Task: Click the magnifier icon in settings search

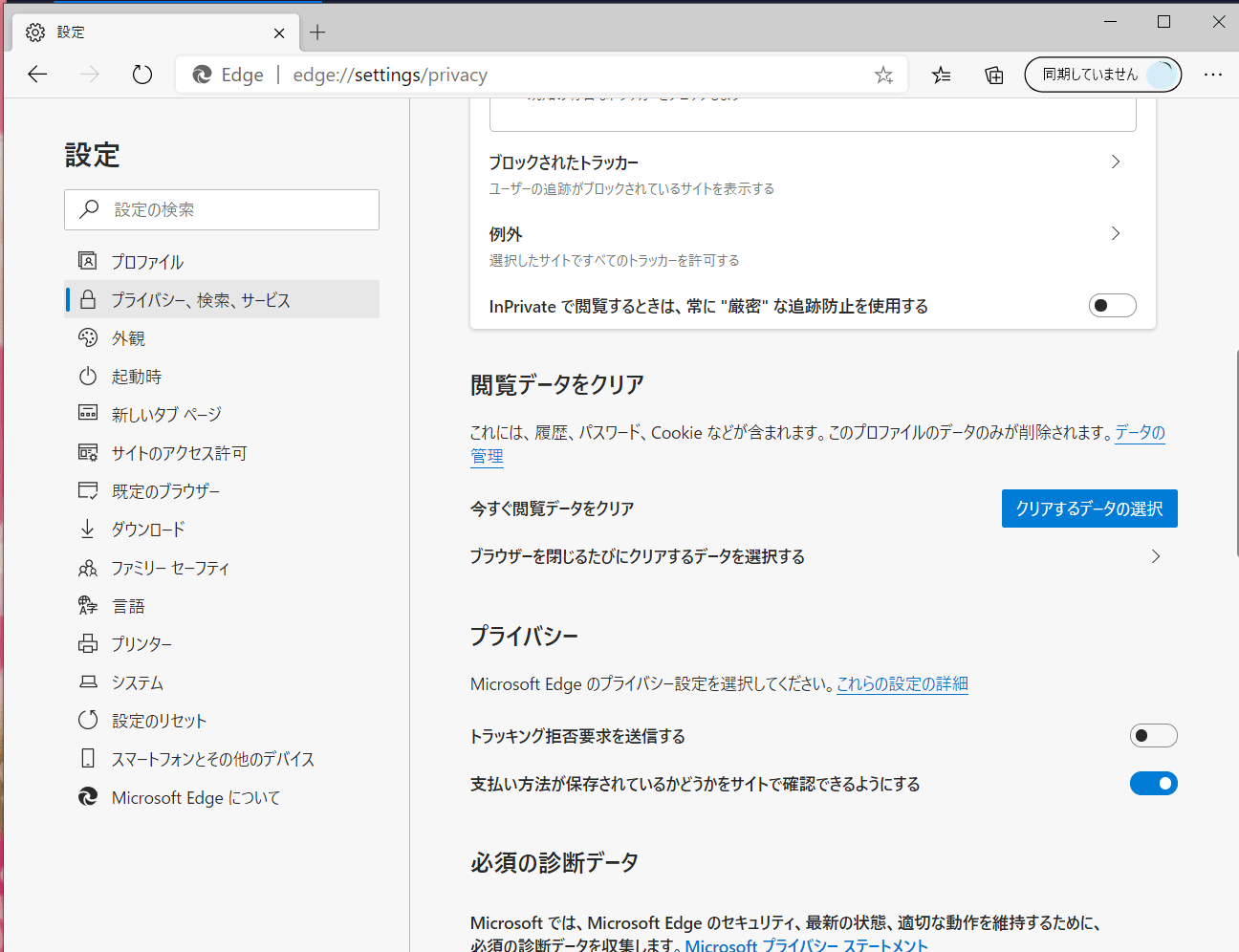Action: (x=89, y=209)
